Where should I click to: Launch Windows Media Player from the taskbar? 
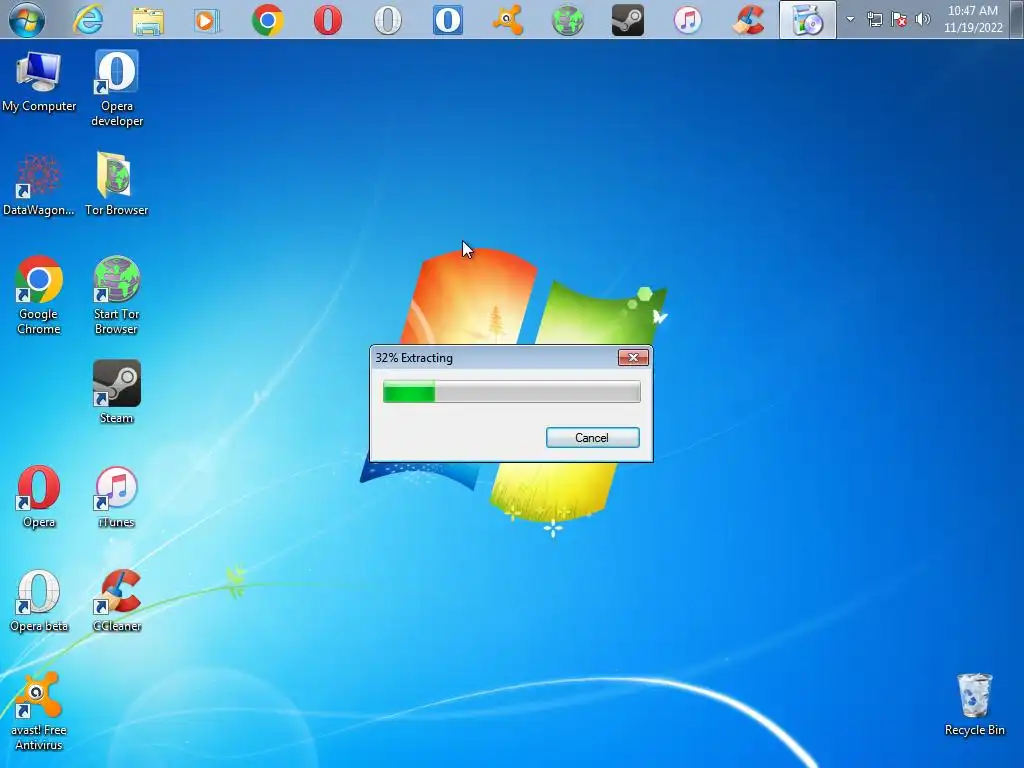coord(207,20)
